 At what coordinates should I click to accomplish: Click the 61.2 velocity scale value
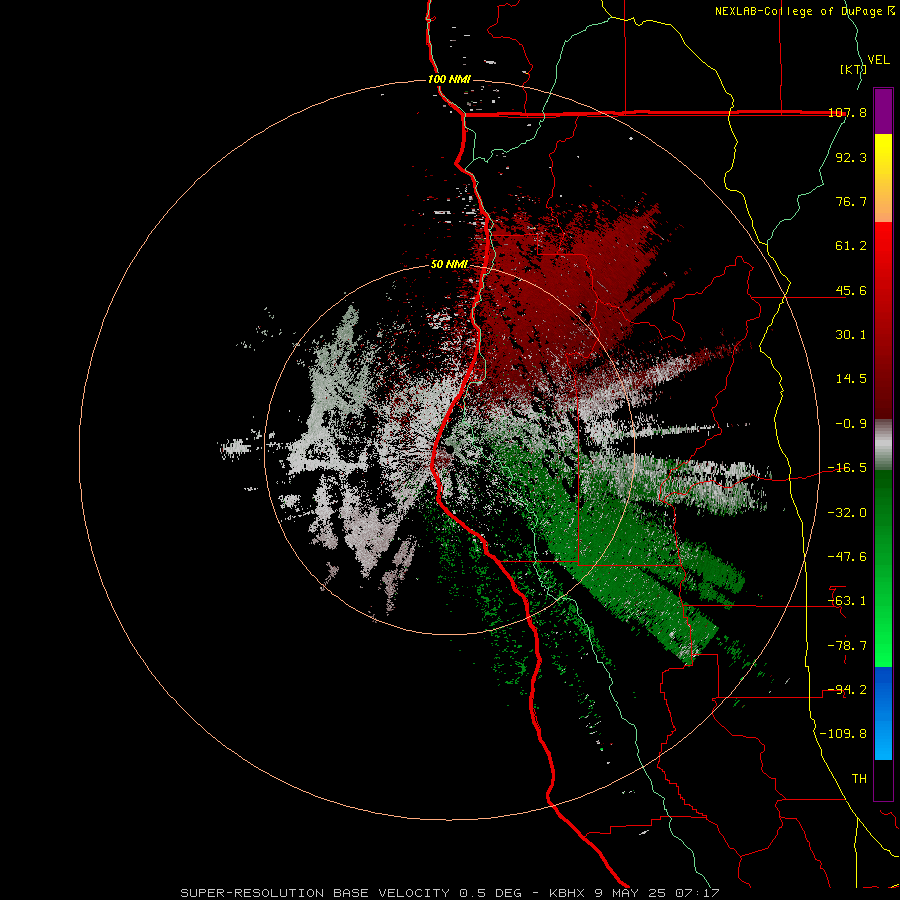tap(851, 246)
